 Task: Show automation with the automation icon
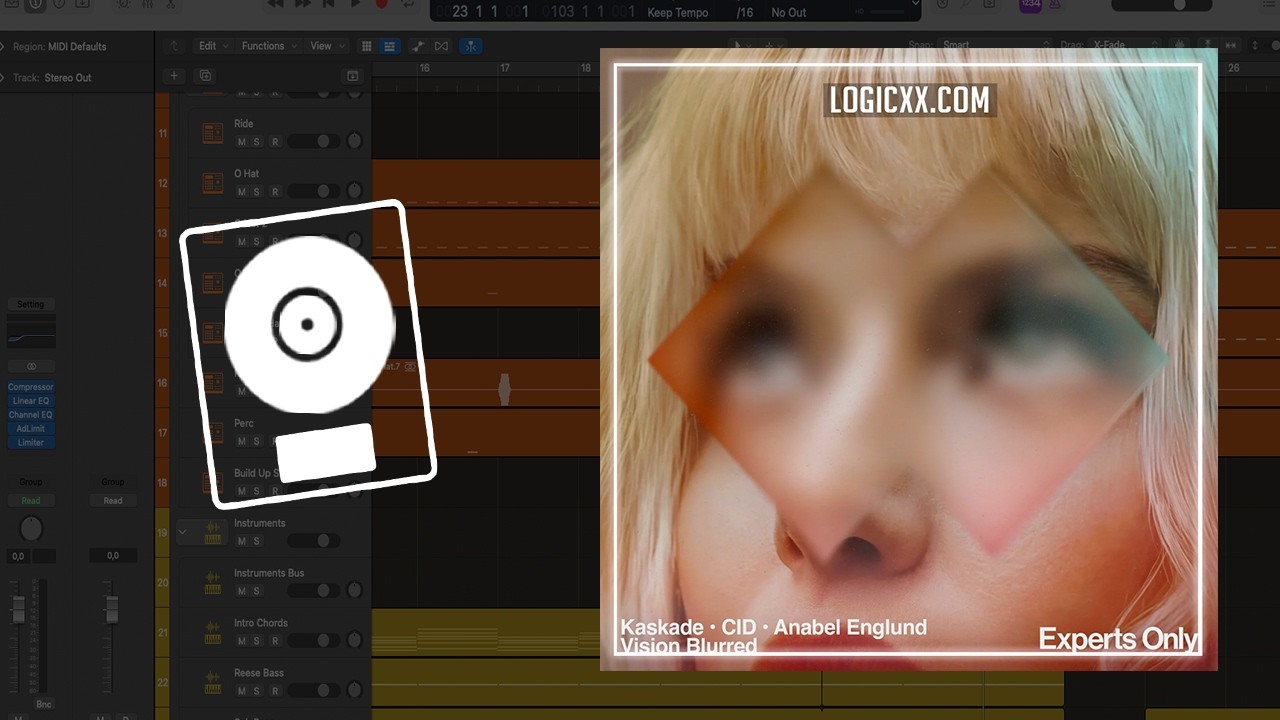pos(417,46)
